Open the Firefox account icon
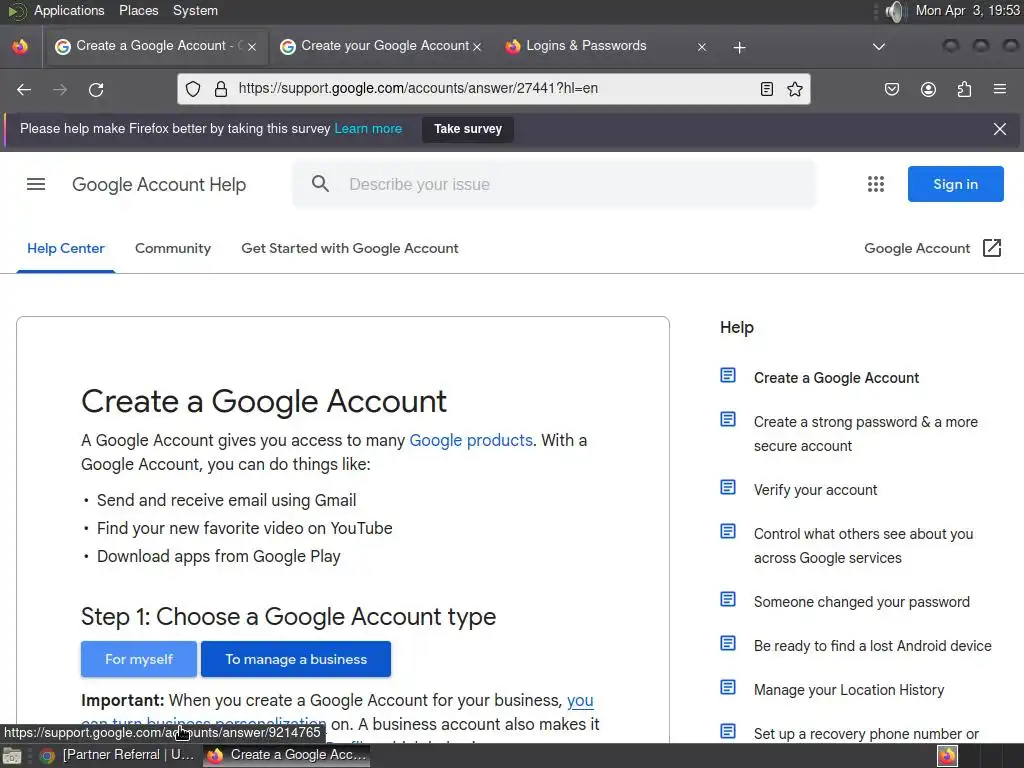 tap(928, 89)
